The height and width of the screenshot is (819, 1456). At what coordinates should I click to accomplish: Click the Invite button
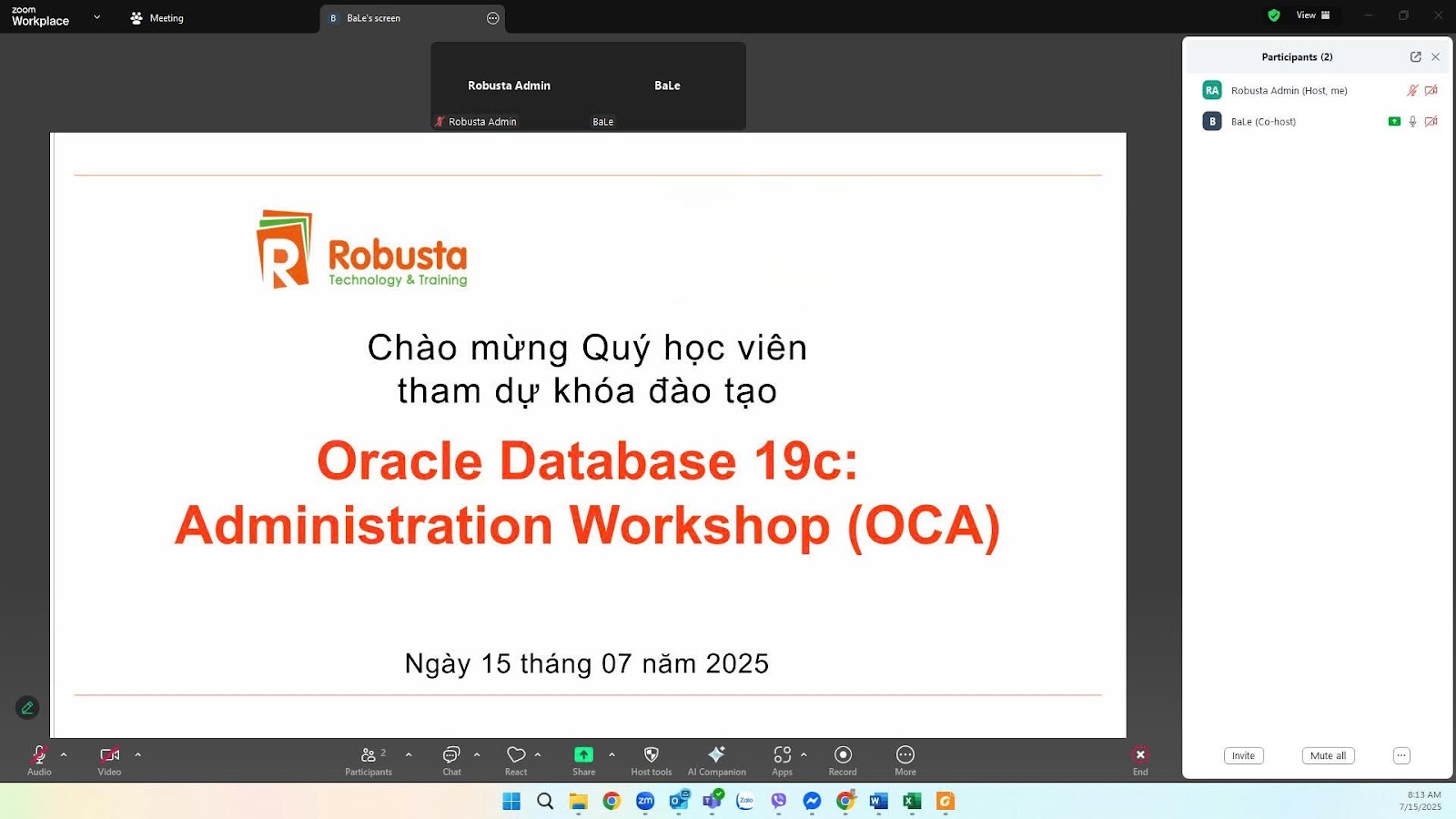click(1243, 755)
